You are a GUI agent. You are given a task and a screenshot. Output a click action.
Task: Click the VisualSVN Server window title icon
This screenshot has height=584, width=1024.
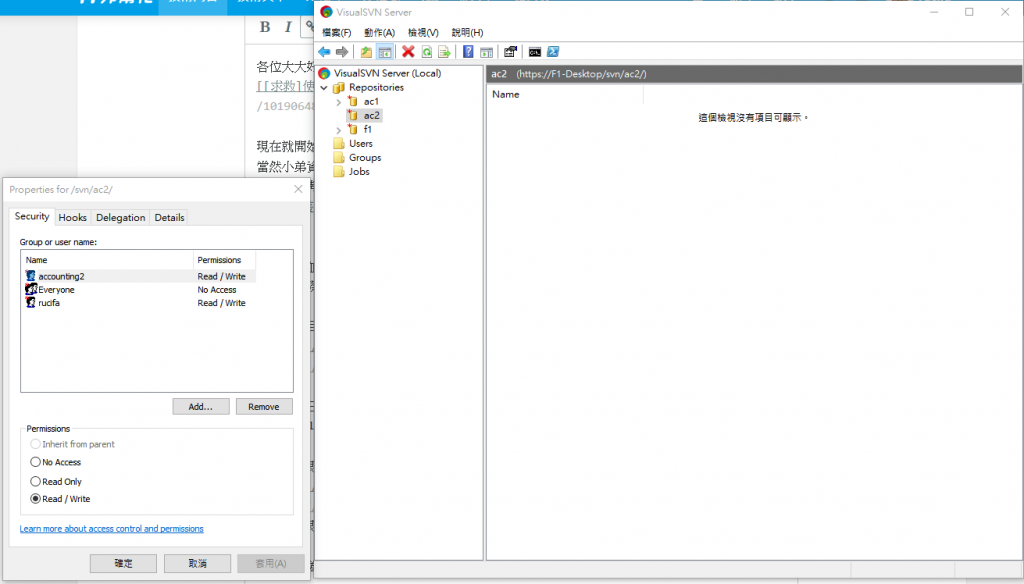point(326,12)
